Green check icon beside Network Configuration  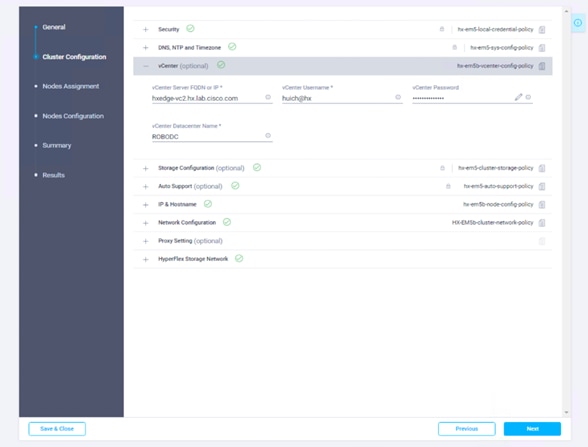tap(227, 222)
